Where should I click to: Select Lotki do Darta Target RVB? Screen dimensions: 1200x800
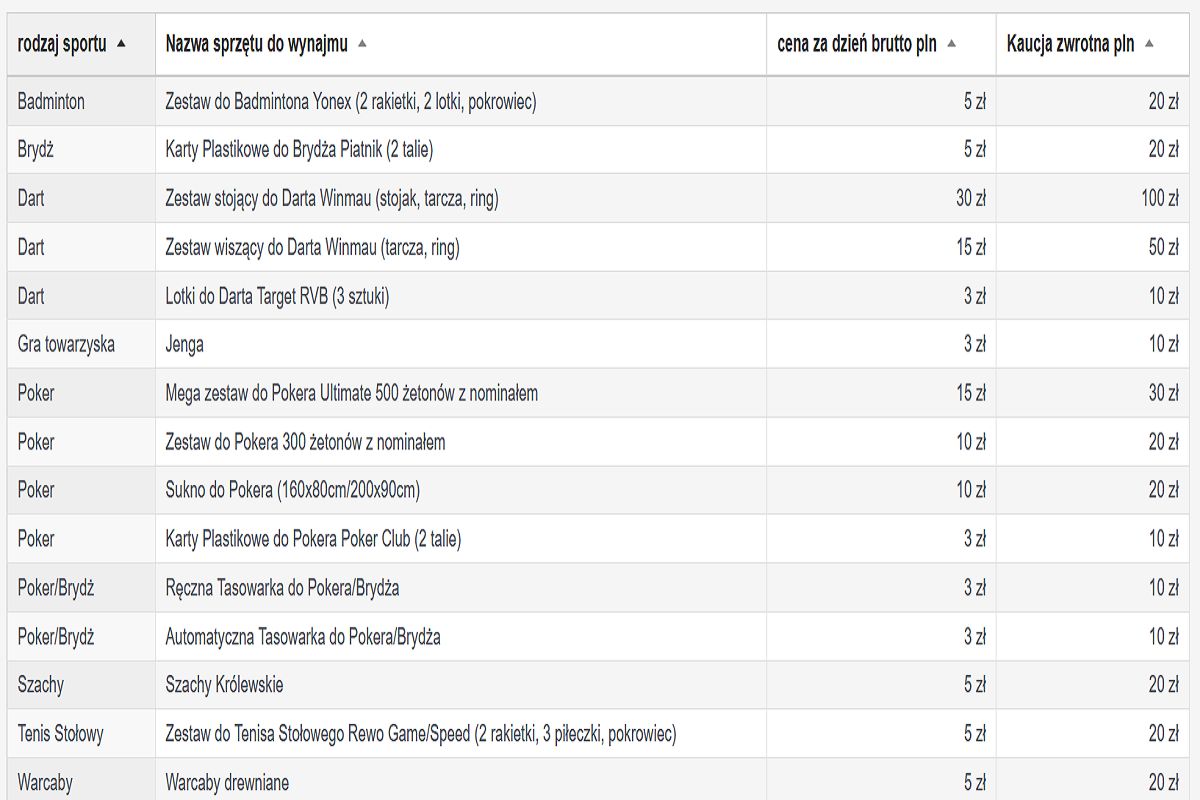pos(277,296)
